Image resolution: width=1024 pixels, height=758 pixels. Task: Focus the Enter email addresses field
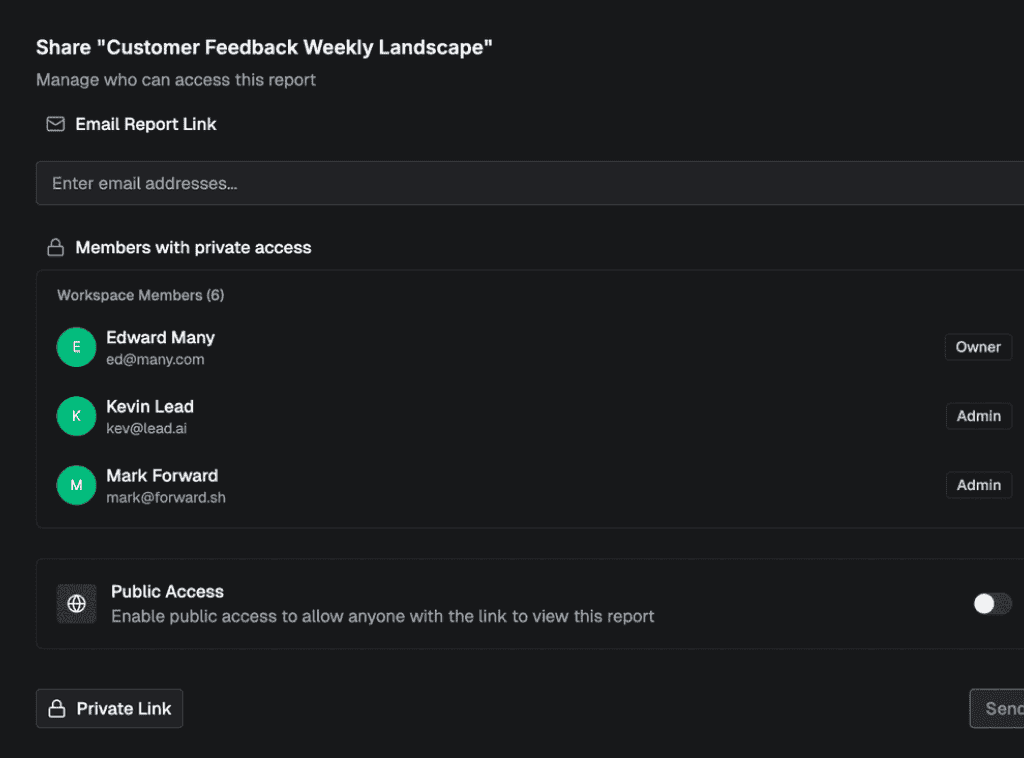tap(530, 183)
